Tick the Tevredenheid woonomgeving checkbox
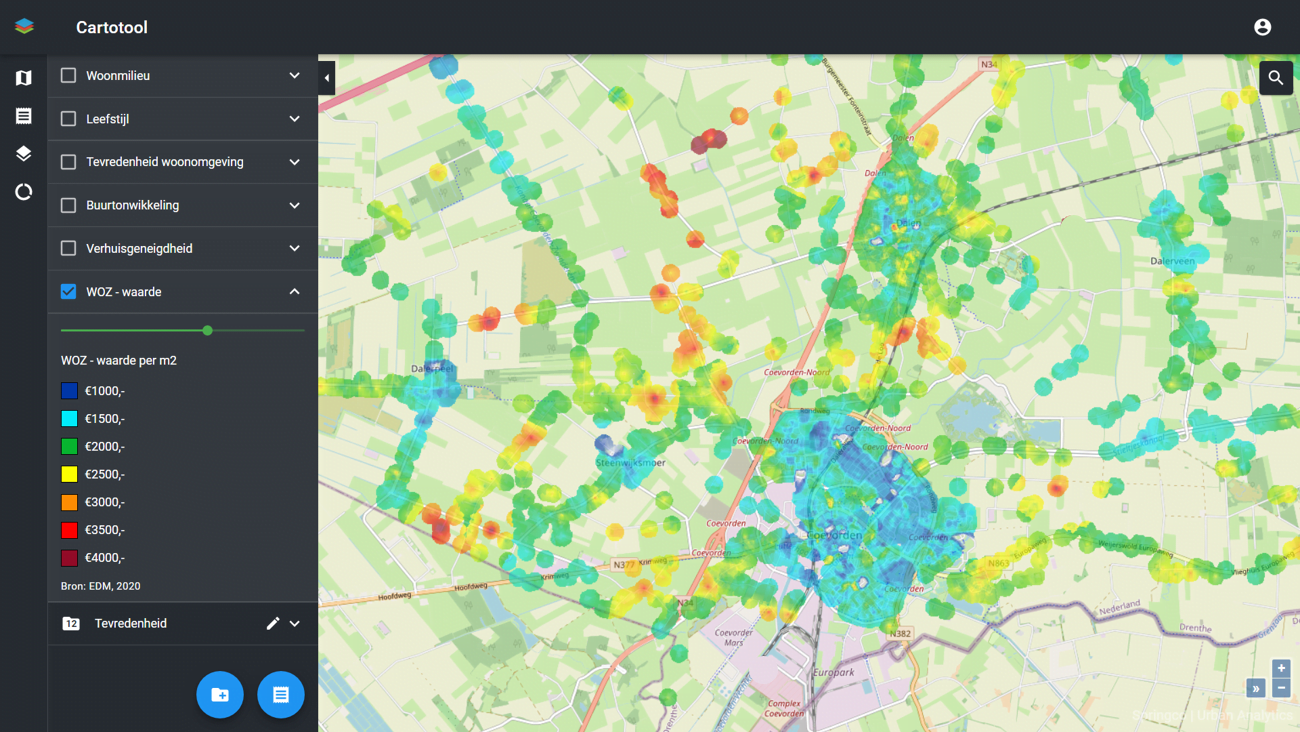 tap(68, 161)
